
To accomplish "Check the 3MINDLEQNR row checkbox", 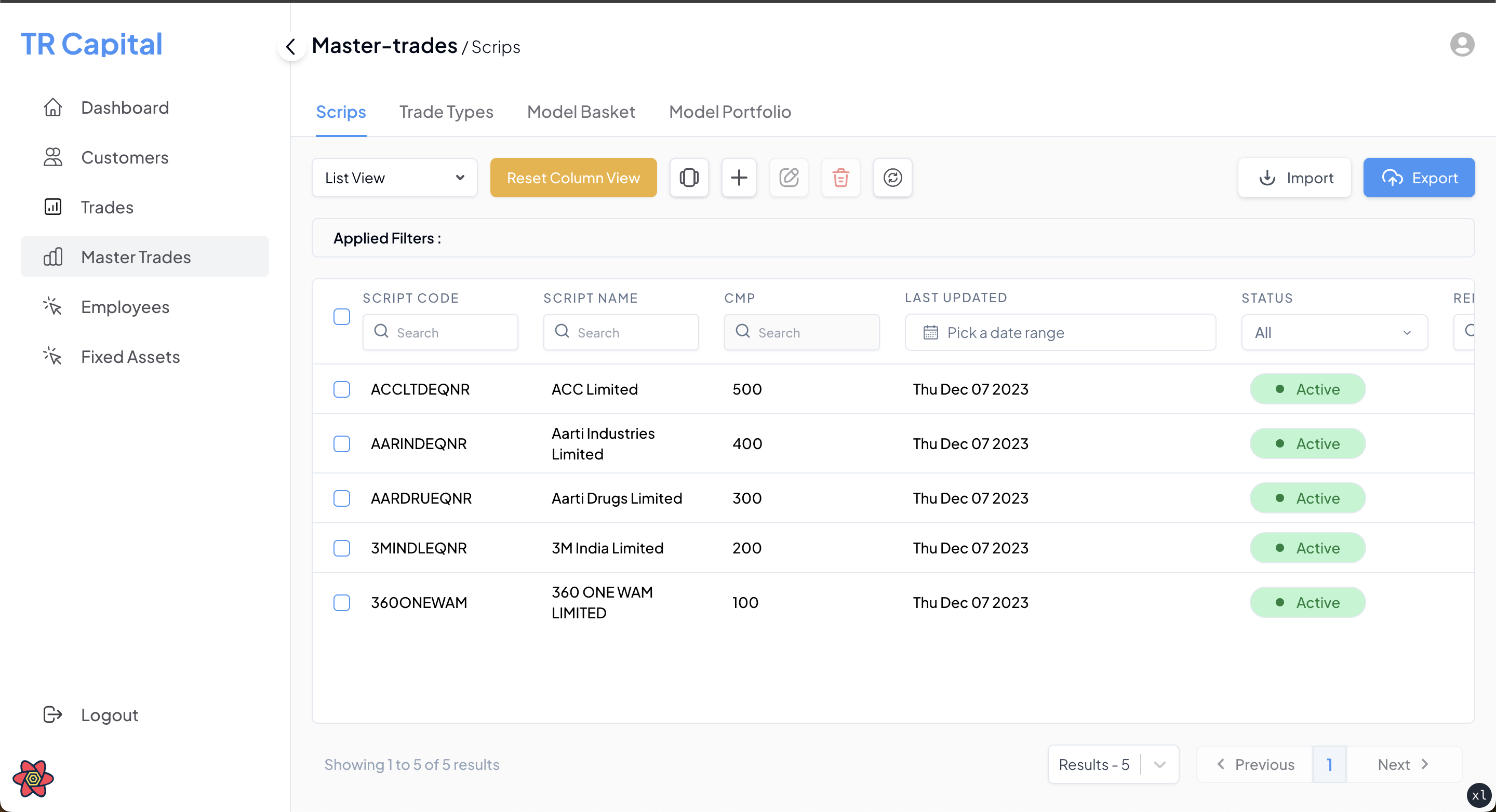I will click(341, 548).
